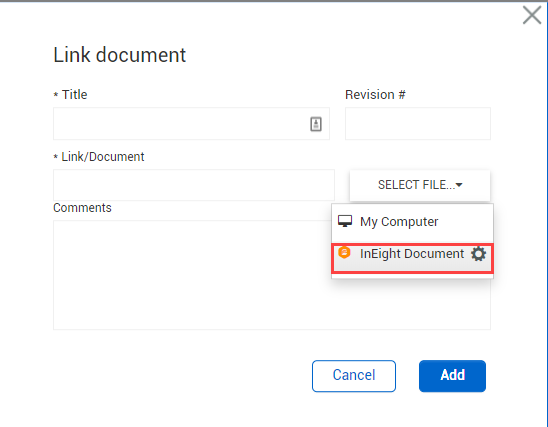548x427 pixels.
Task: Focus the Title input field
Action: [191, 124]
